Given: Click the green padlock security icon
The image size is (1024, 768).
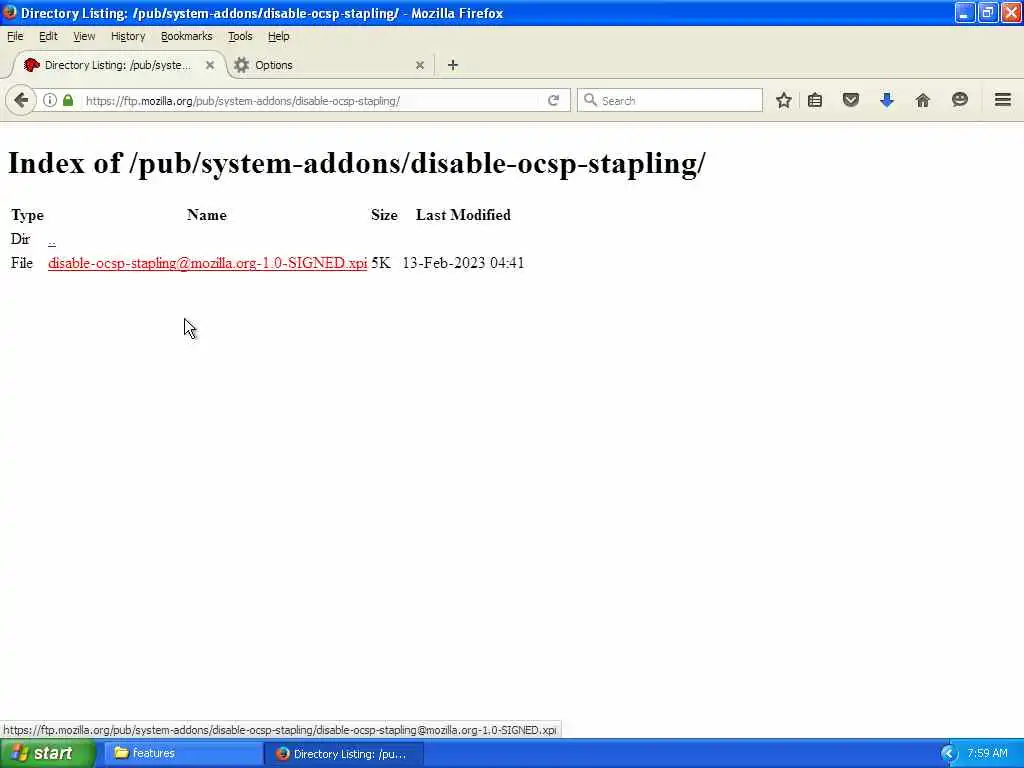Looking at the screenshot, I should coord(68,100).
